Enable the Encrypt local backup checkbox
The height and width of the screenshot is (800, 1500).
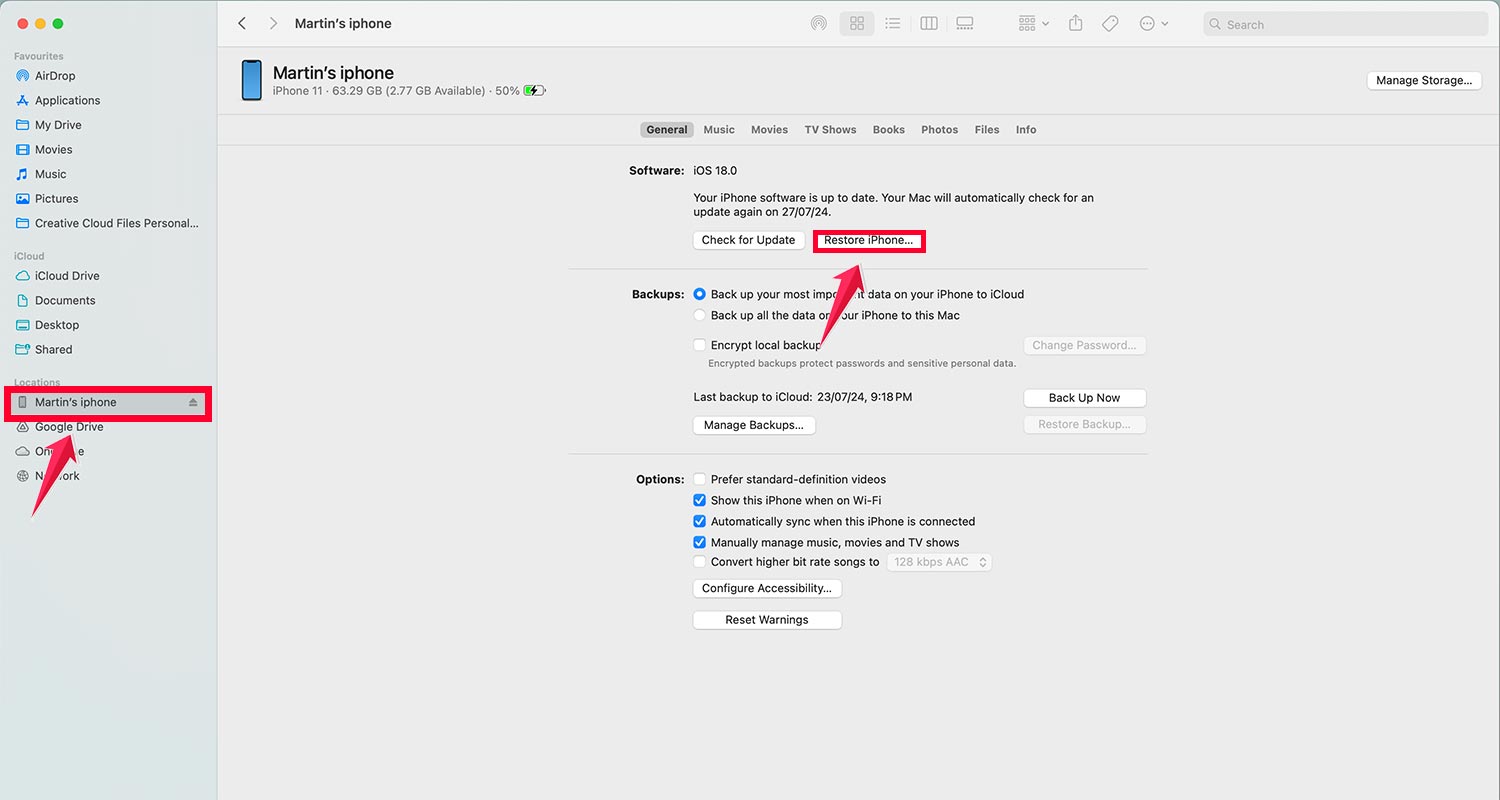click(x=699, y=344)
